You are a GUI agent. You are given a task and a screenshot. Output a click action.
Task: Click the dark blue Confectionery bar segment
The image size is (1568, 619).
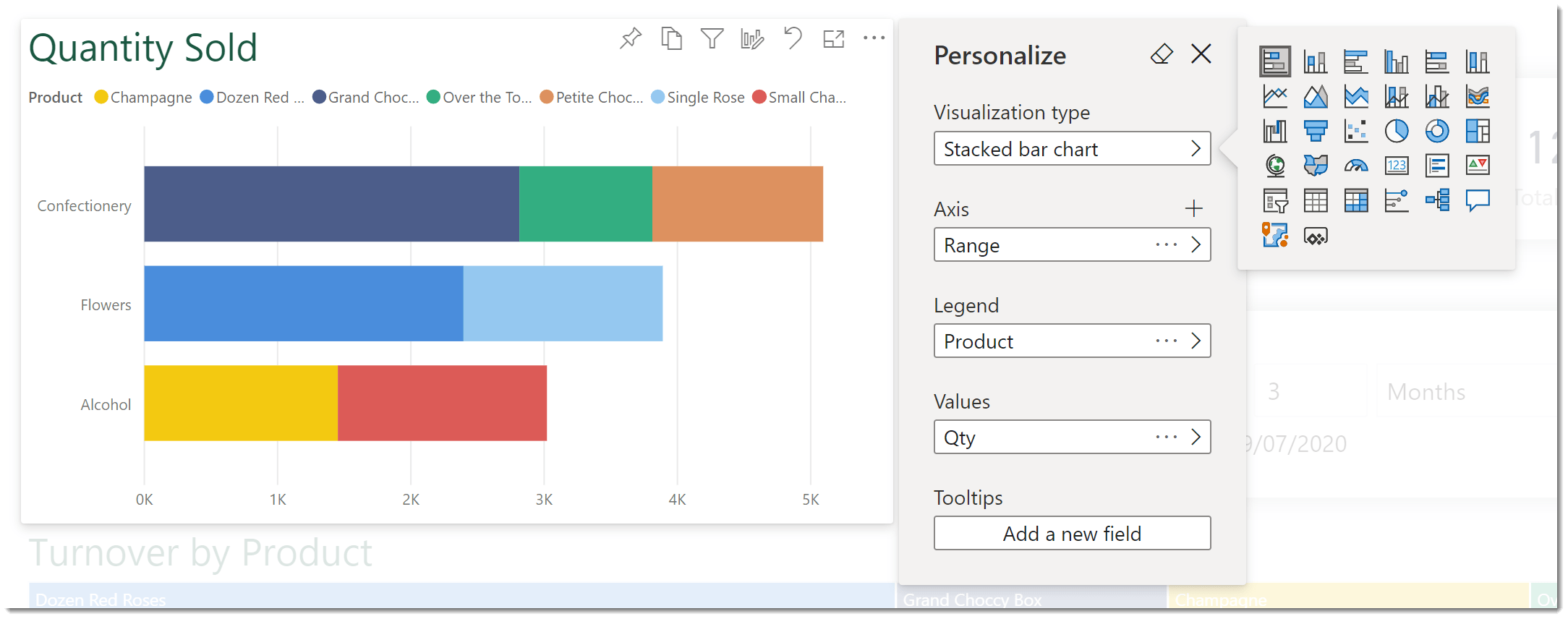point(331,204)
